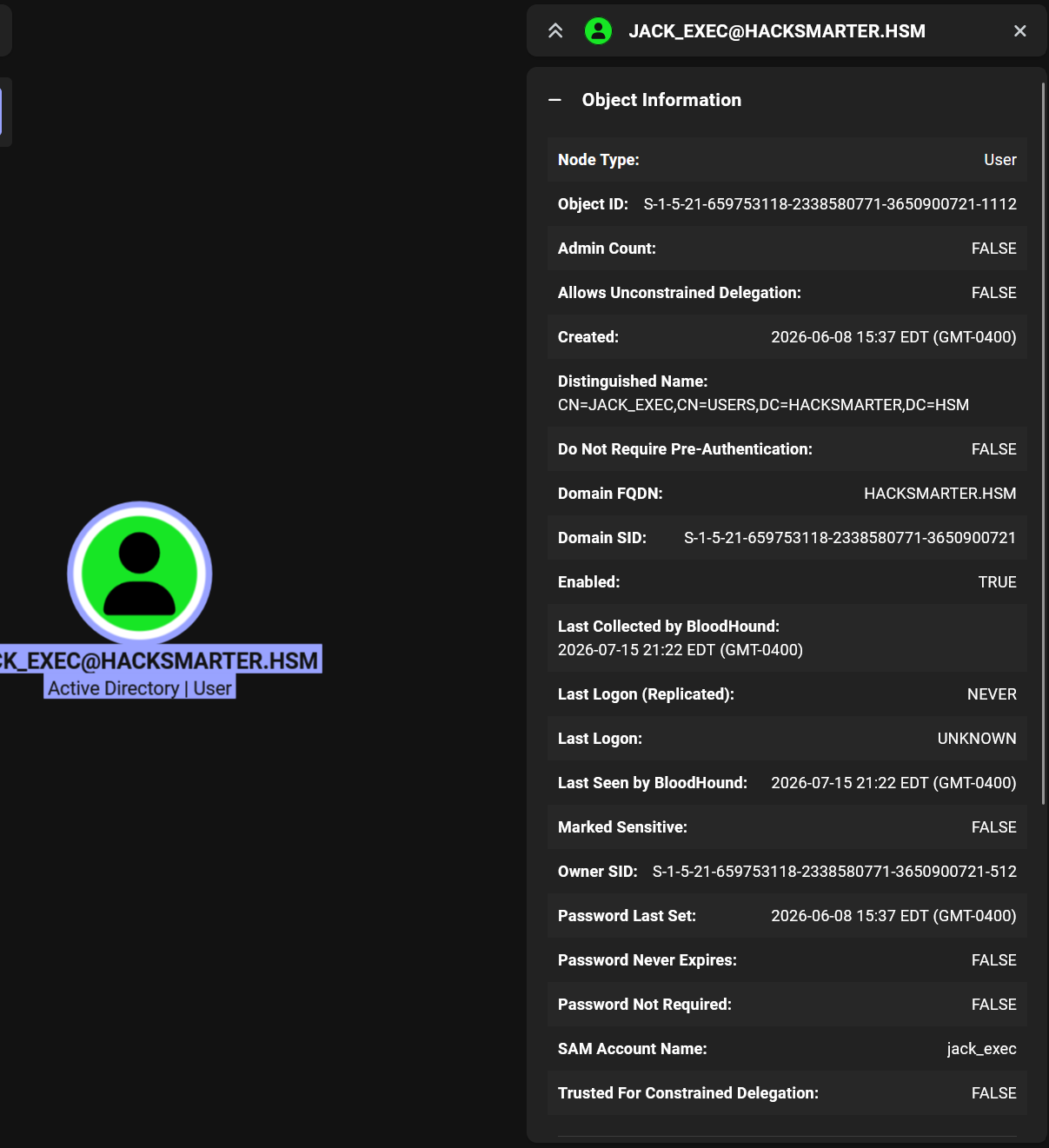Click Last Collected by BloodHound timestamp
1049x1148 pixels.
(681, 650)
